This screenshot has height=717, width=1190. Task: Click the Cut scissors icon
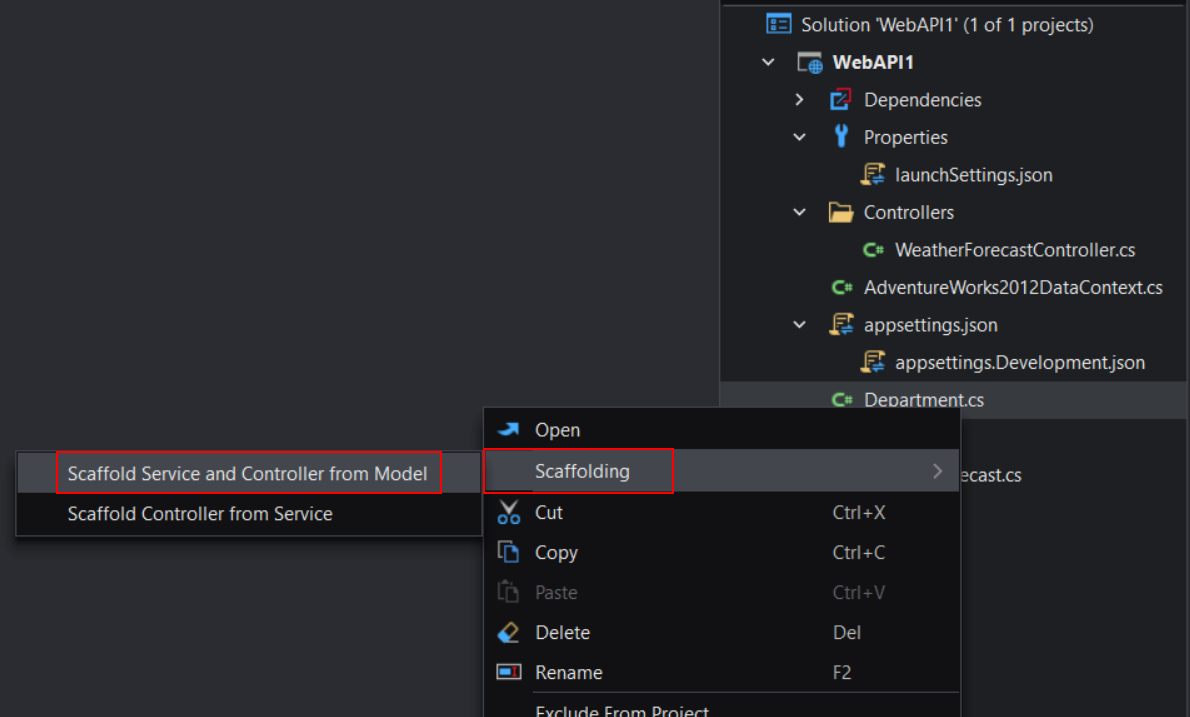tap(509, 513)
